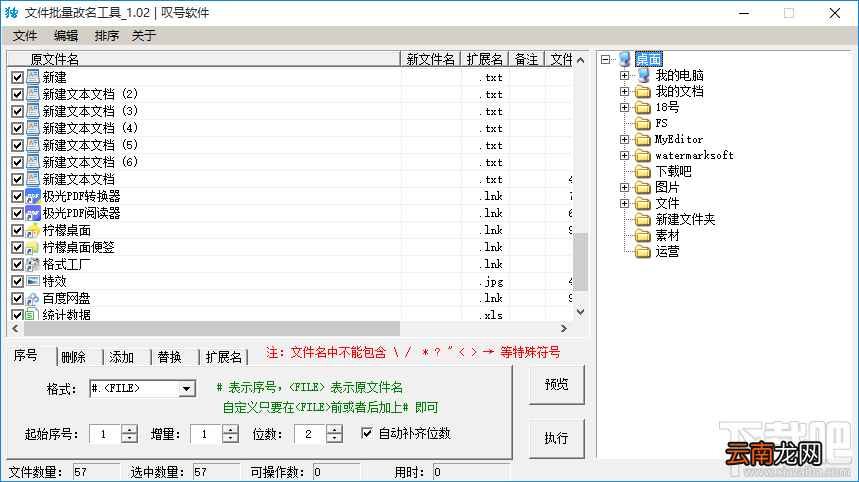Uncheck the checkbox for 新建文本文档 (5)
The image size is (859, 482).
pyautogui.click(x=17, y=146)
